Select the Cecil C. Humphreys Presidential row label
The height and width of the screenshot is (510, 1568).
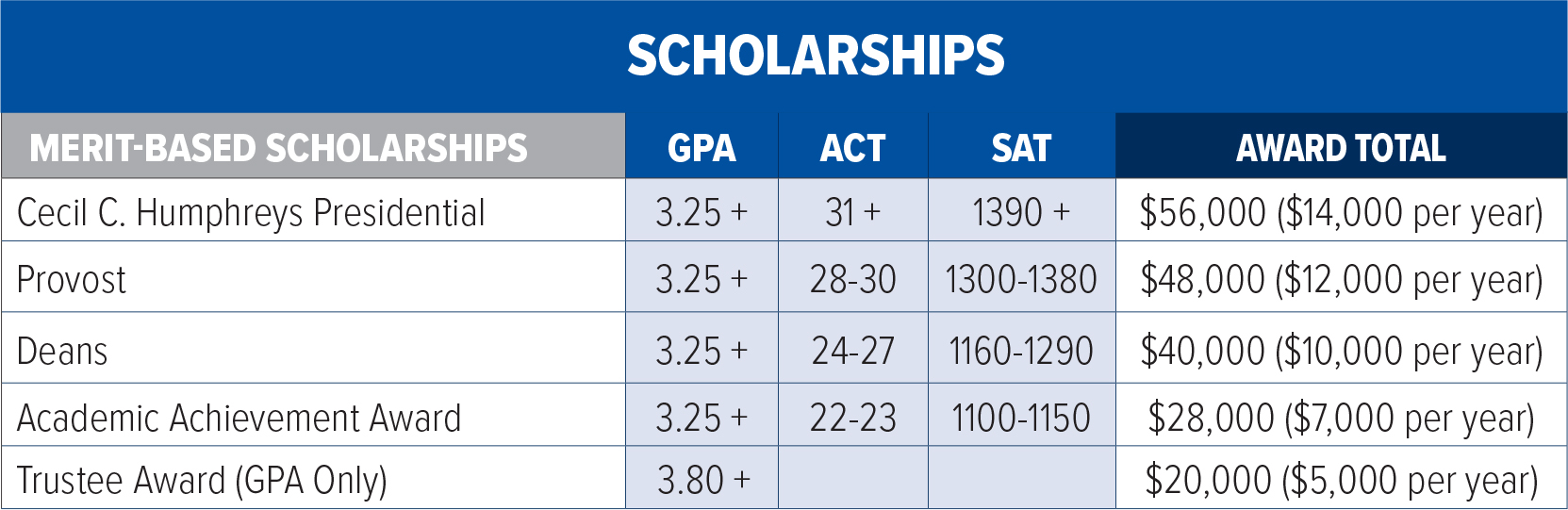[x=251, y=212]
